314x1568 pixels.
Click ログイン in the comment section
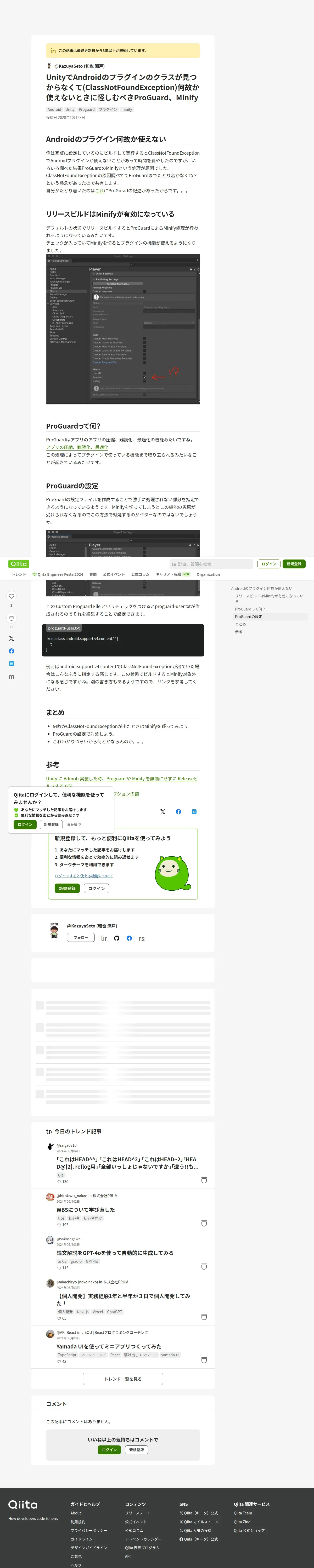pos(109,1450)
